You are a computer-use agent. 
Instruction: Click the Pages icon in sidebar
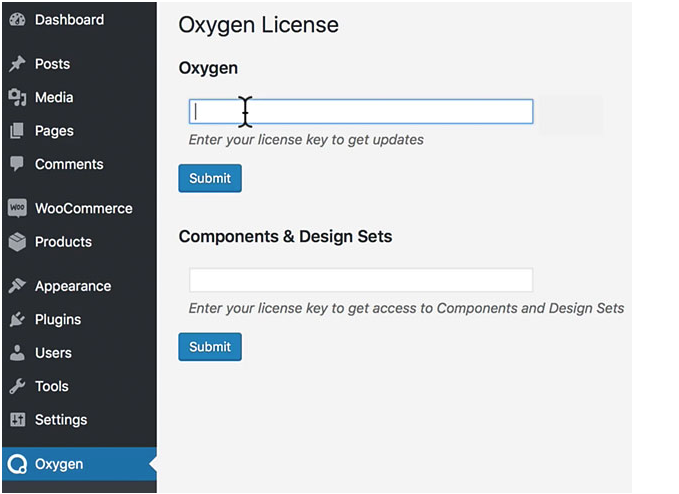[17, 130]
